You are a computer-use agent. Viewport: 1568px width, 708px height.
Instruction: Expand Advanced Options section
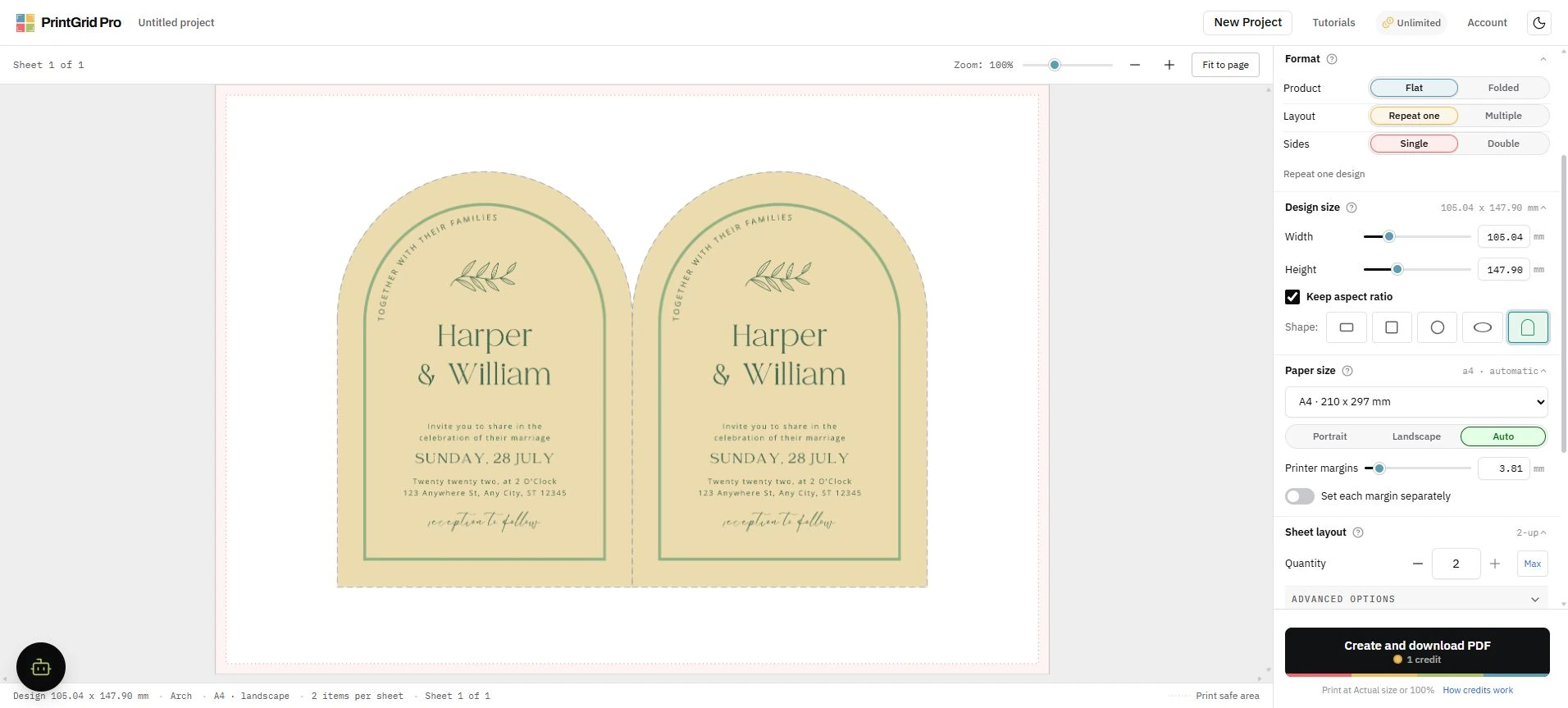(x=1417, y=599)
